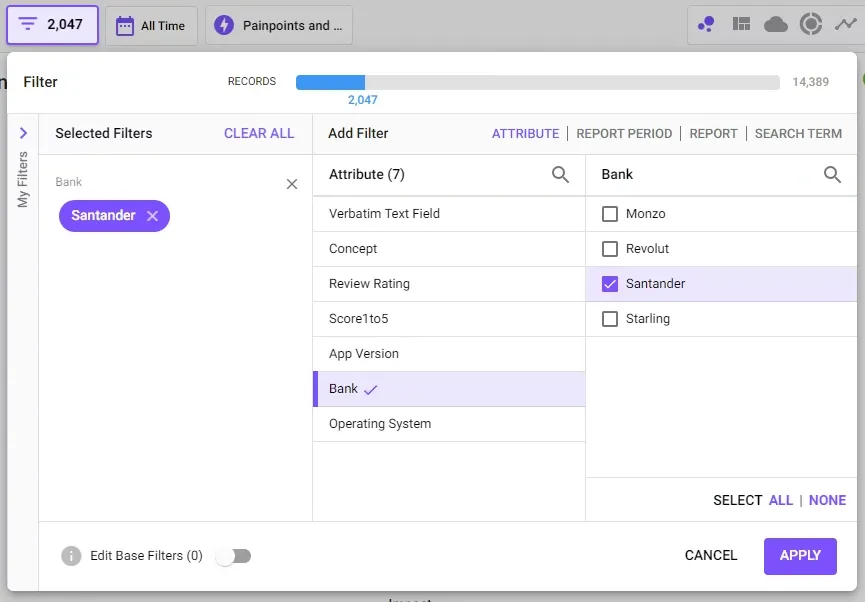The image size is (865, 602).
Task: Select the Operating System attribute
Action: [449, 424]
